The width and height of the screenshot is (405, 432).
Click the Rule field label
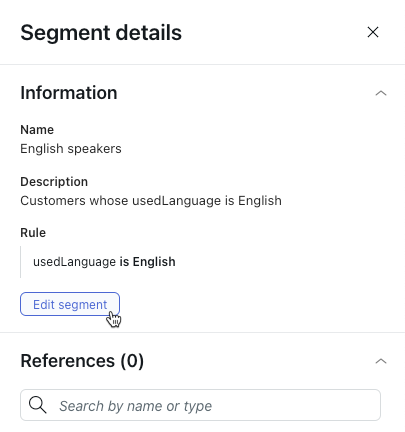point(33,233)
